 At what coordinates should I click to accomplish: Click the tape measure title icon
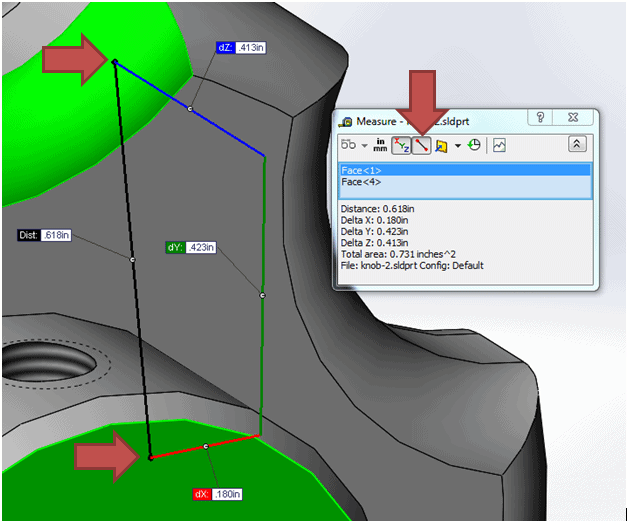click(x=346, y=120)
